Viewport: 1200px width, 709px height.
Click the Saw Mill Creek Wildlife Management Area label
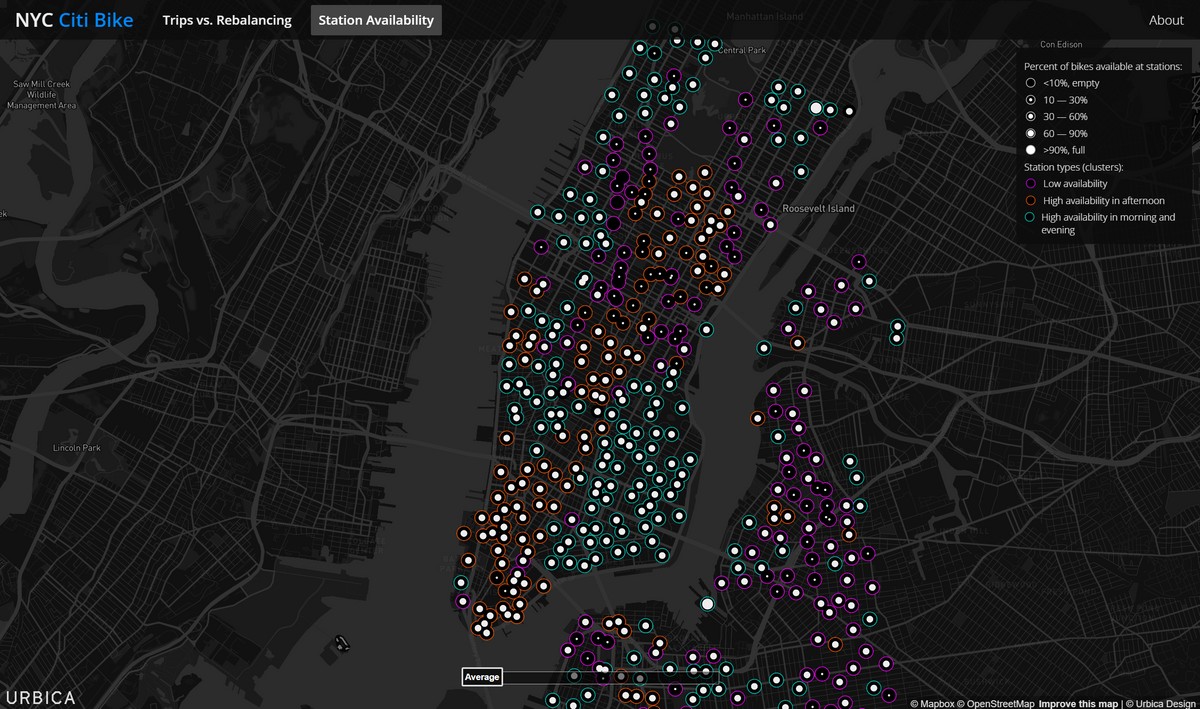[x=40, y=94]
